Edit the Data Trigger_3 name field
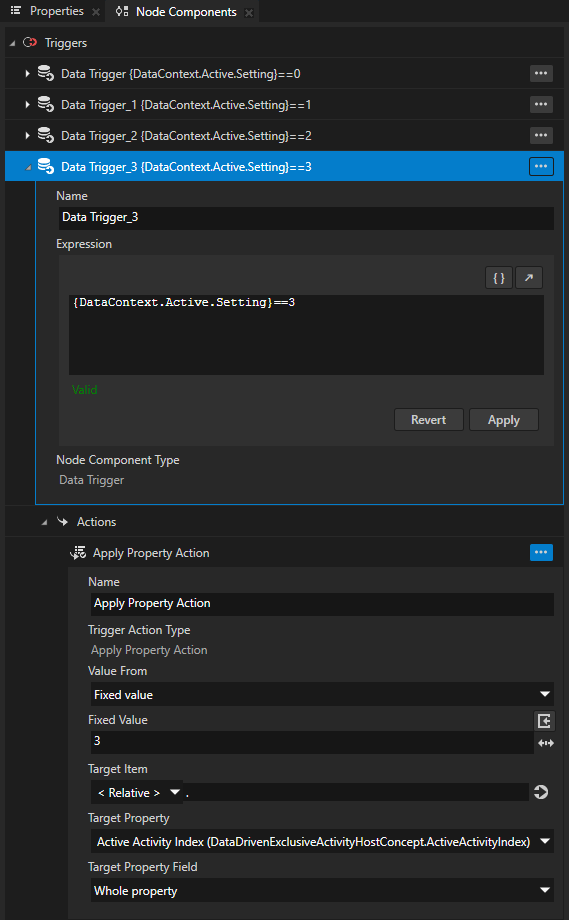 point(306,218)
